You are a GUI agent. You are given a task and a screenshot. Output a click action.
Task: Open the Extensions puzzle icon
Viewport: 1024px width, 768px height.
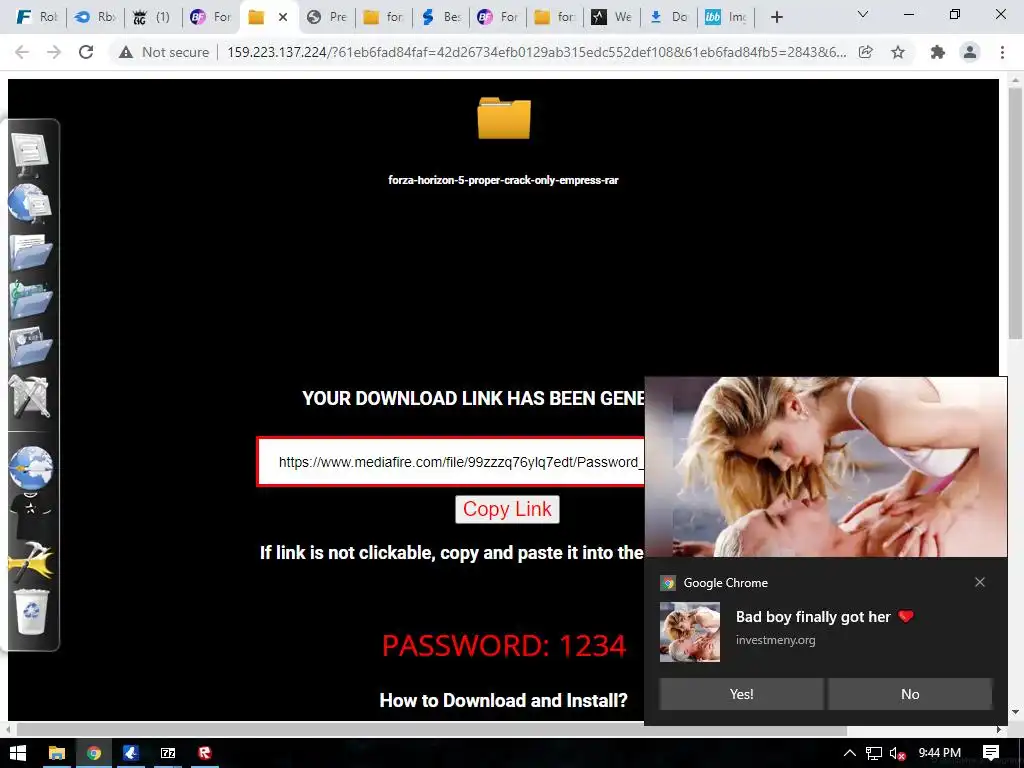point(938,52)
